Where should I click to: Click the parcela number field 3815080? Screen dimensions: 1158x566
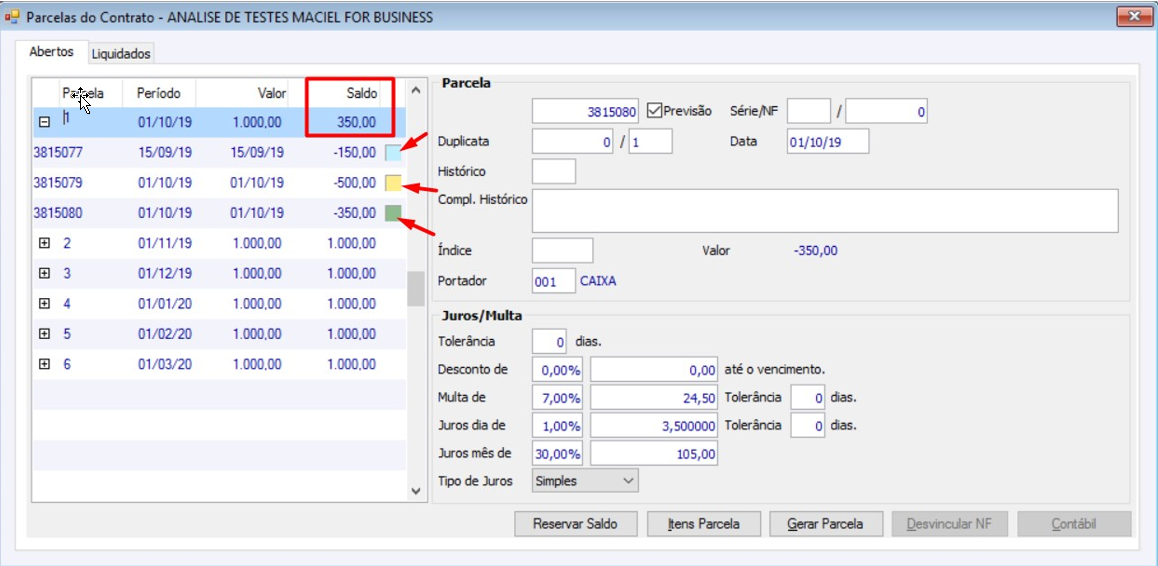pyautogui.click(x=586, y=112)
